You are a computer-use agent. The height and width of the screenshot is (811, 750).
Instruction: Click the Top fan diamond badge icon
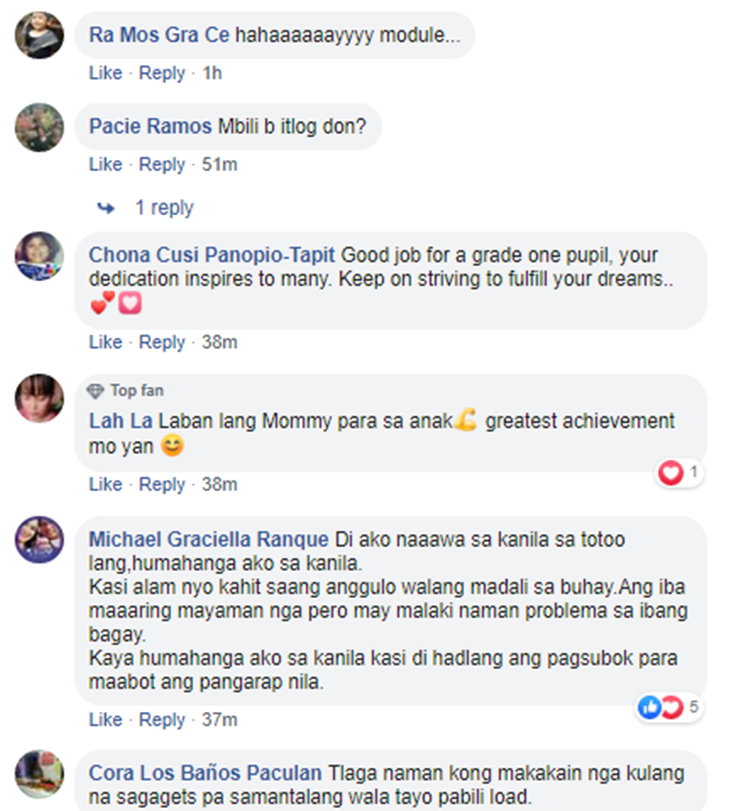(95, 391)
